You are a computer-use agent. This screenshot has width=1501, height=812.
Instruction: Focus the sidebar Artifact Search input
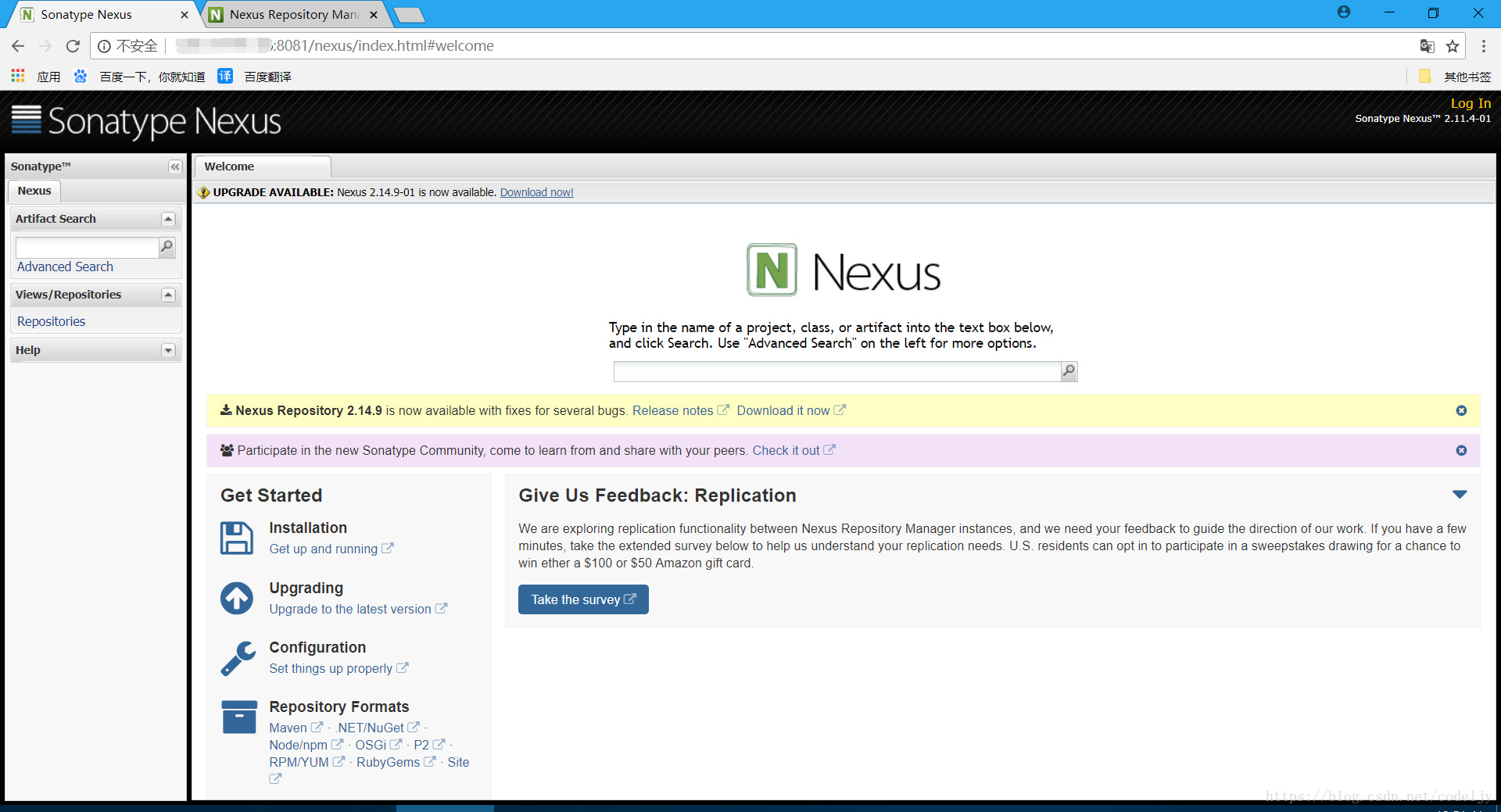click(88, 248)
